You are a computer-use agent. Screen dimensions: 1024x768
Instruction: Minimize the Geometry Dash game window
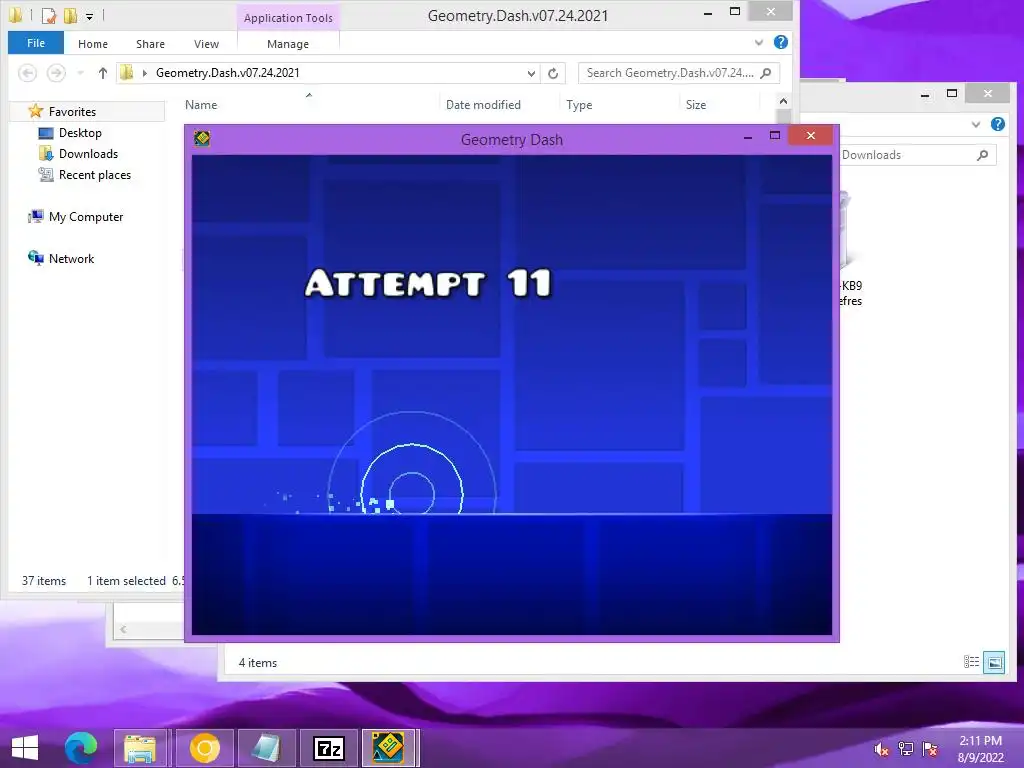[748, 136]
